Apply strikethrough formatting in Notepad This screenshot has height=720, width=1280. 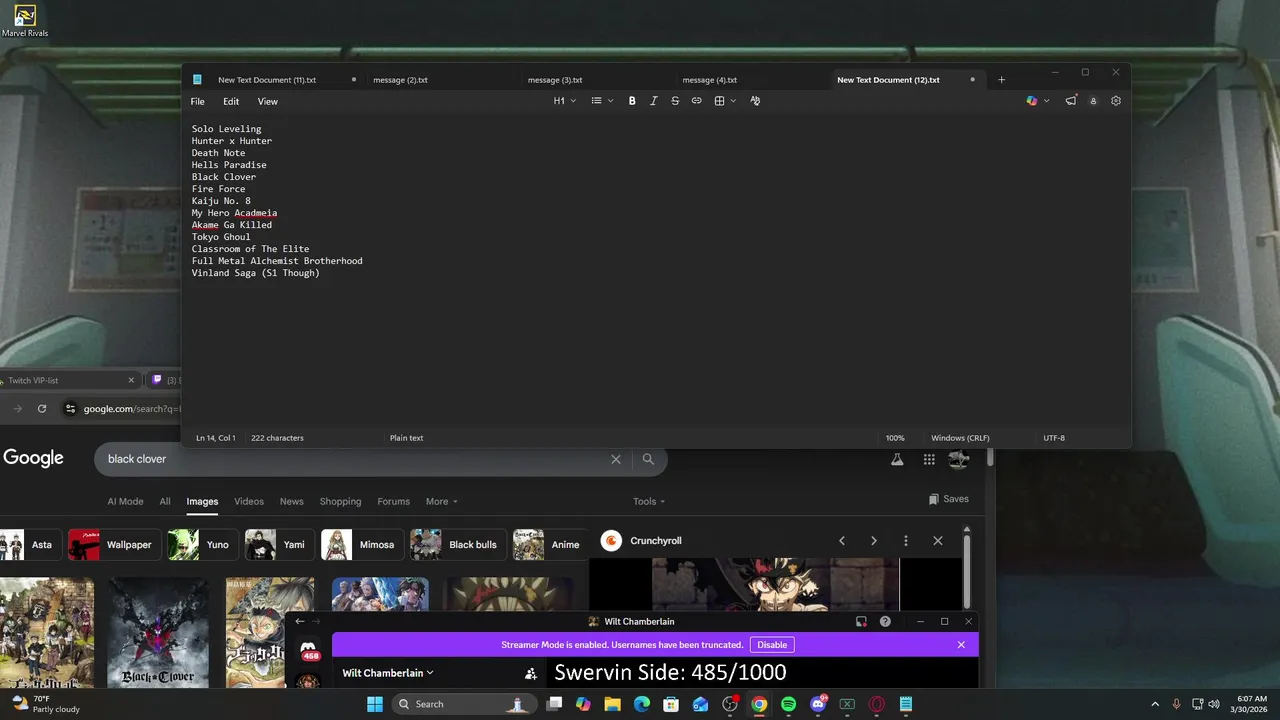pyautogui.click(x=675, y=101)
